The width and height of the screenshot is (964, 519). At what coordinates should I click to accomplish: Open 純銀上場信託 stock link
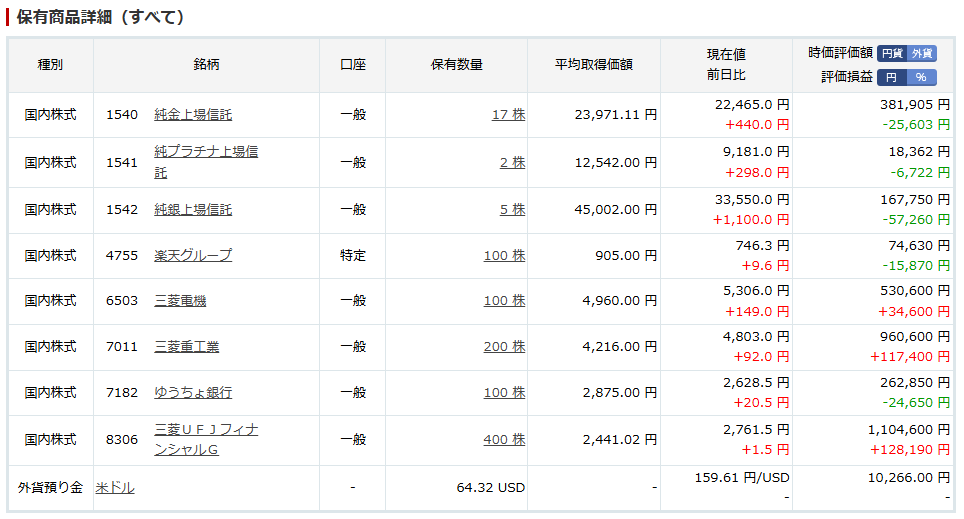click(193, 210)
